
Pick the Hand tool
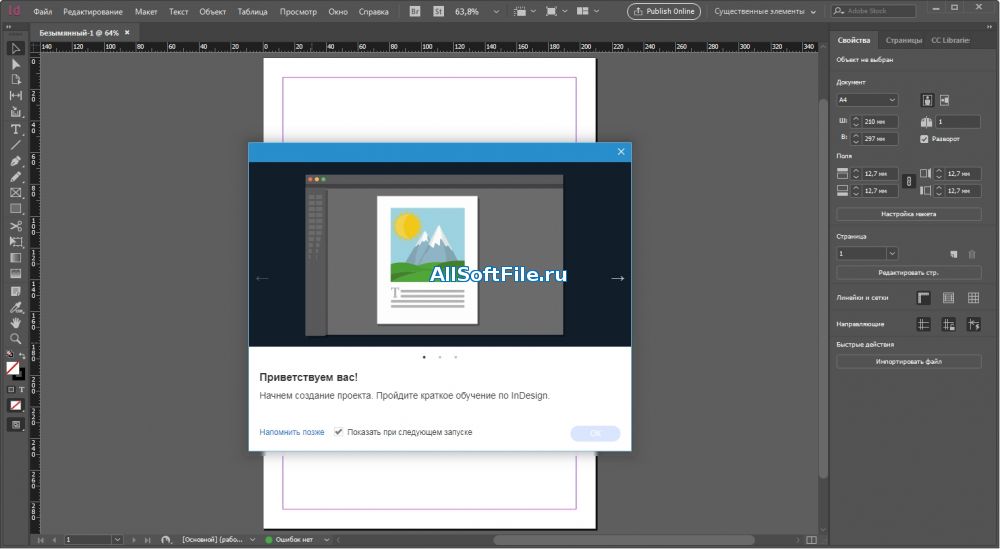pyautogui.click(x=16, y=322)
